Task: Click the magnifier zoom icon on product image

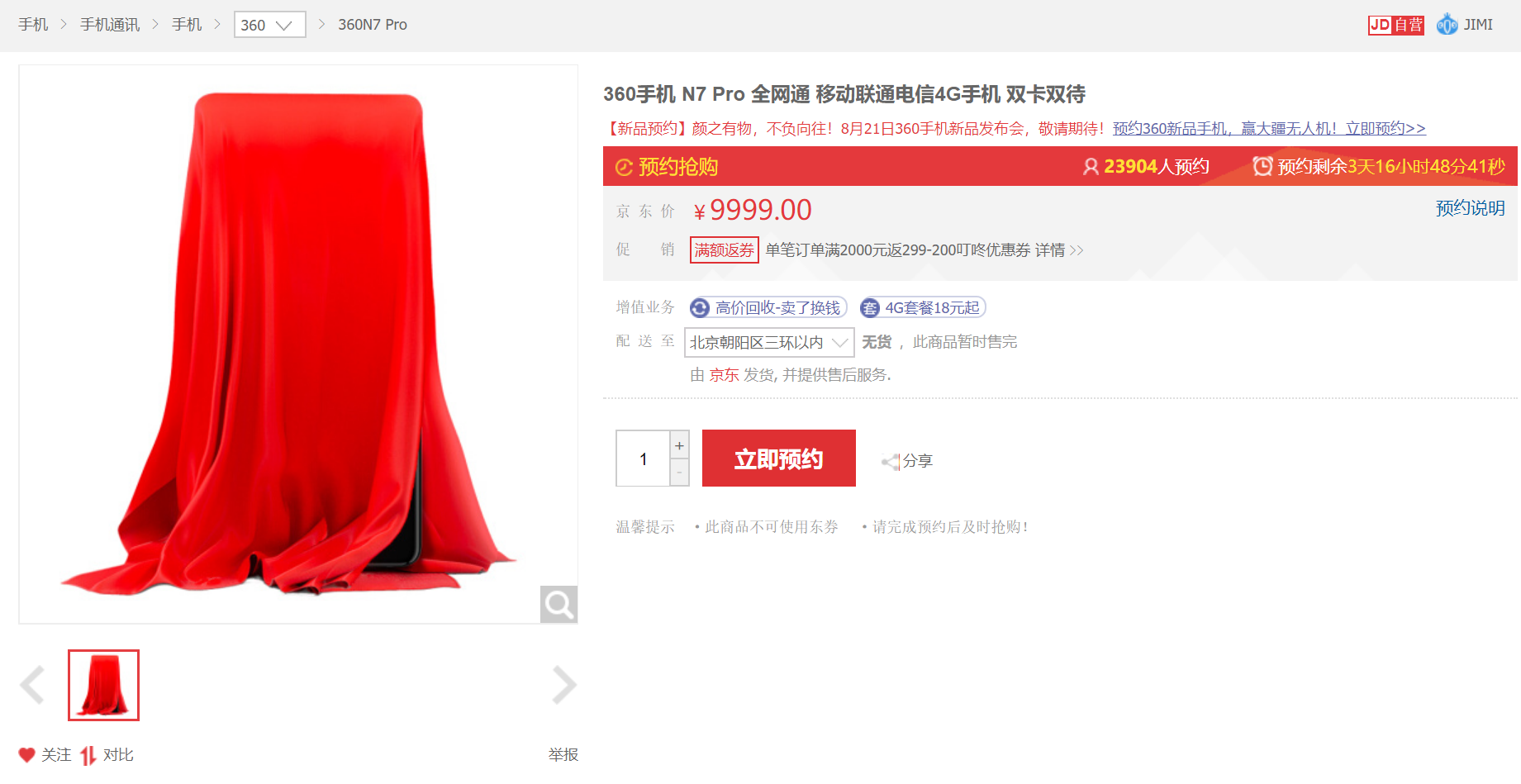Action: coord(558,605)
